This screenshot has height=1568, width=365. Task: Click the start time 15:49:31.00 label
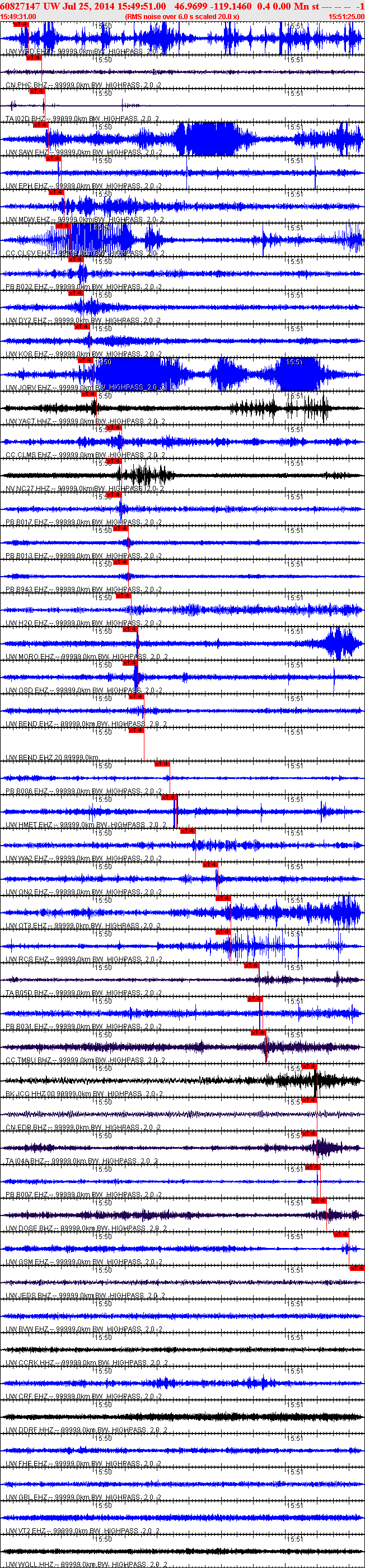click(x=18, y=16)
